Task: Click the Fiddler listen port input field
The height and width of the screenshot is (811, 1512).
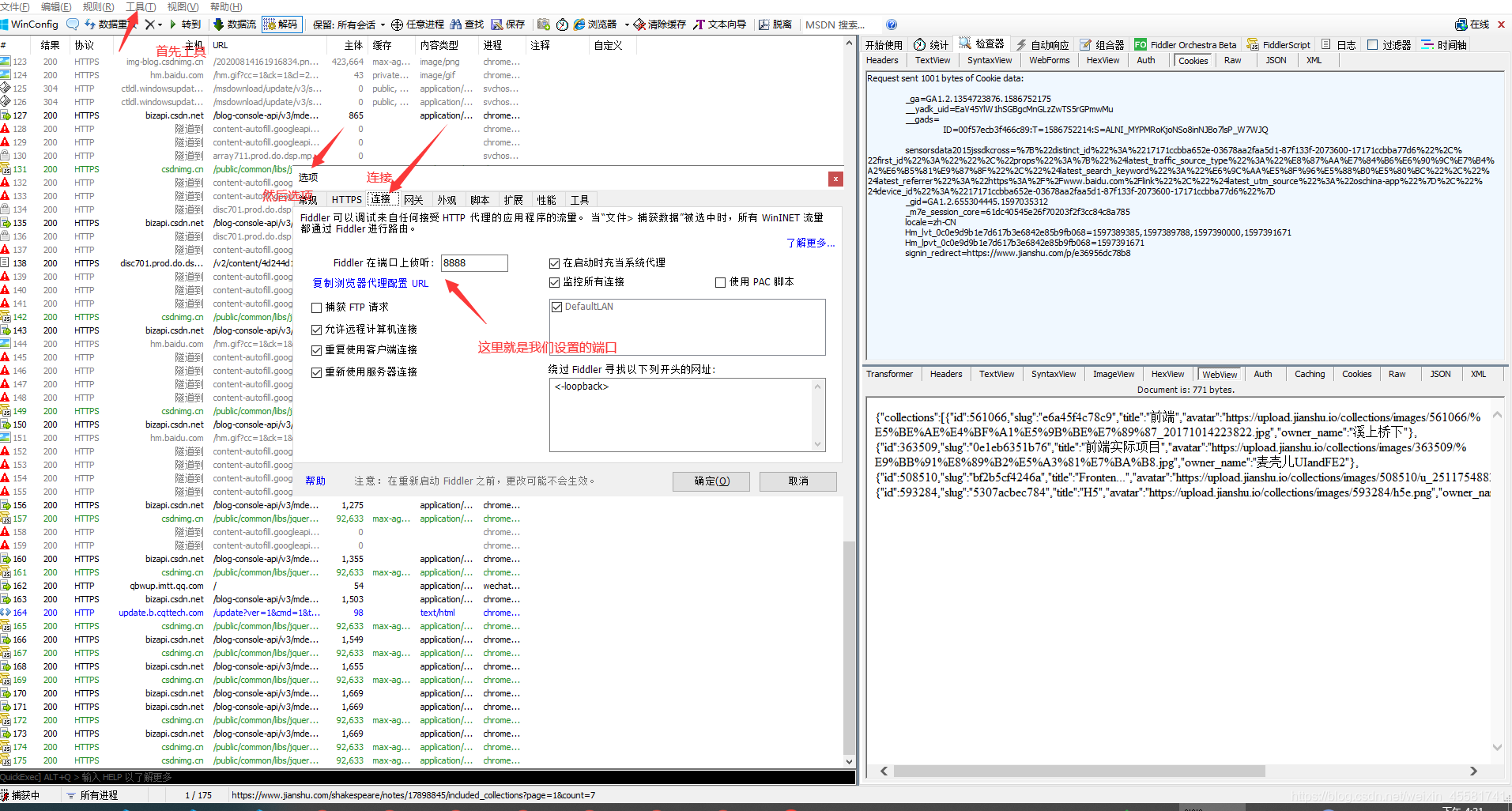Action: tap(473, 263)
